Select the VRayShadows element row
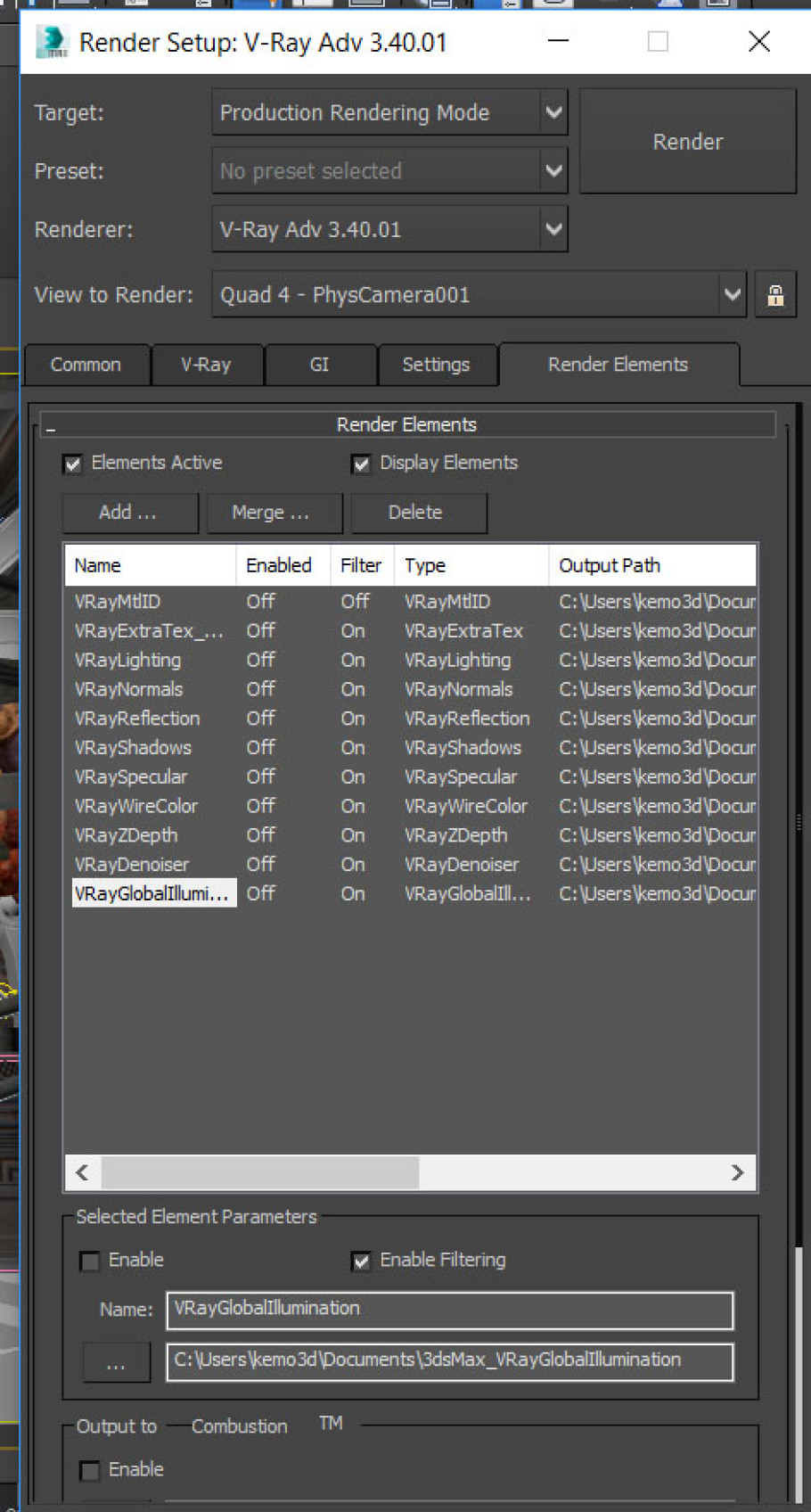Viewport: 811px width, 1512px height. 411,748
